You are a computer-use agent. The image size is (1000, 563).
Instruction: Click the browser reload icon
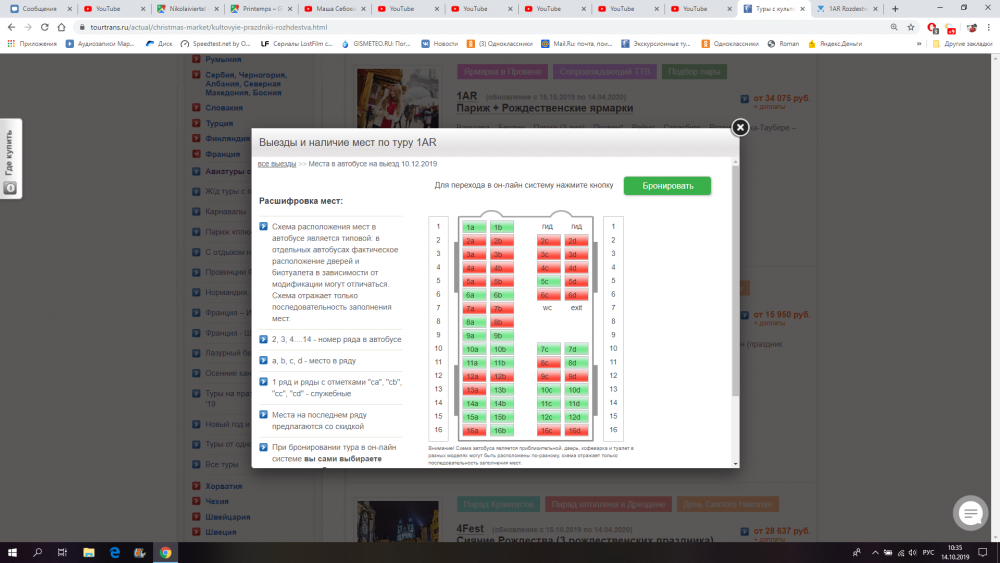47,27
